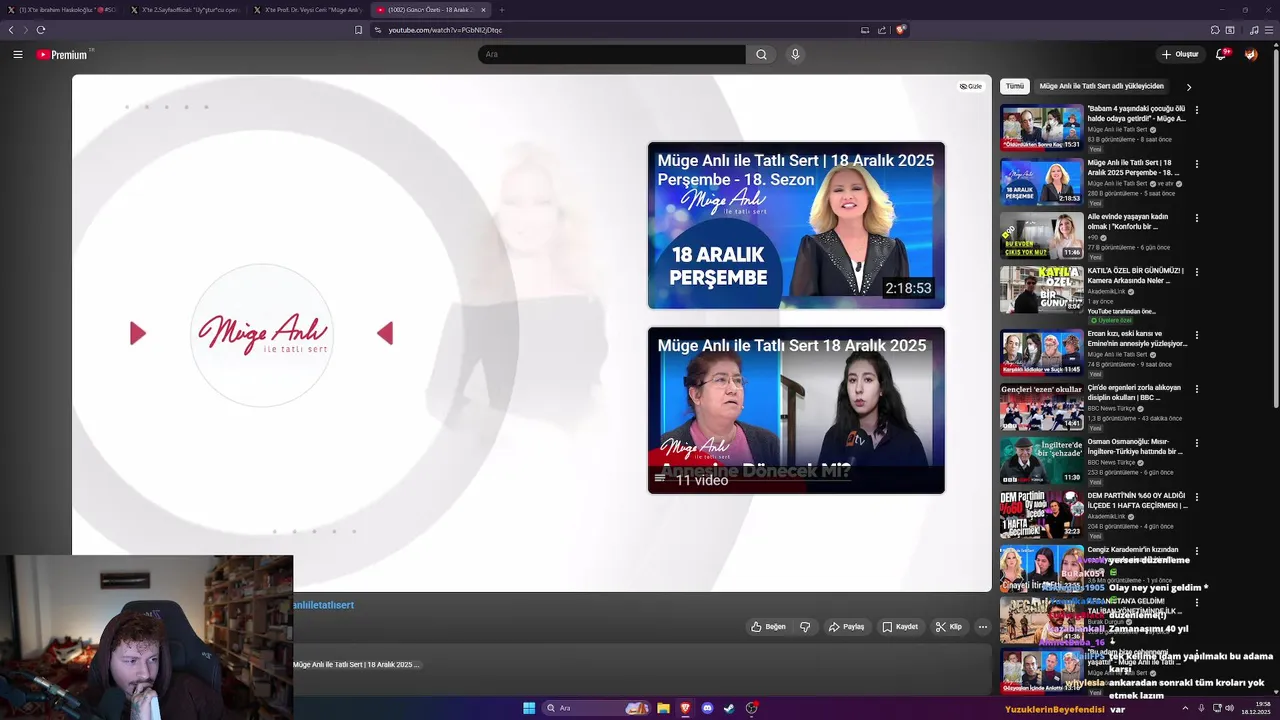The width and height of the screenshot is (1280, 720).
Task: Click Windows taskbar Ara search box
Action: (x=596, y=708)
